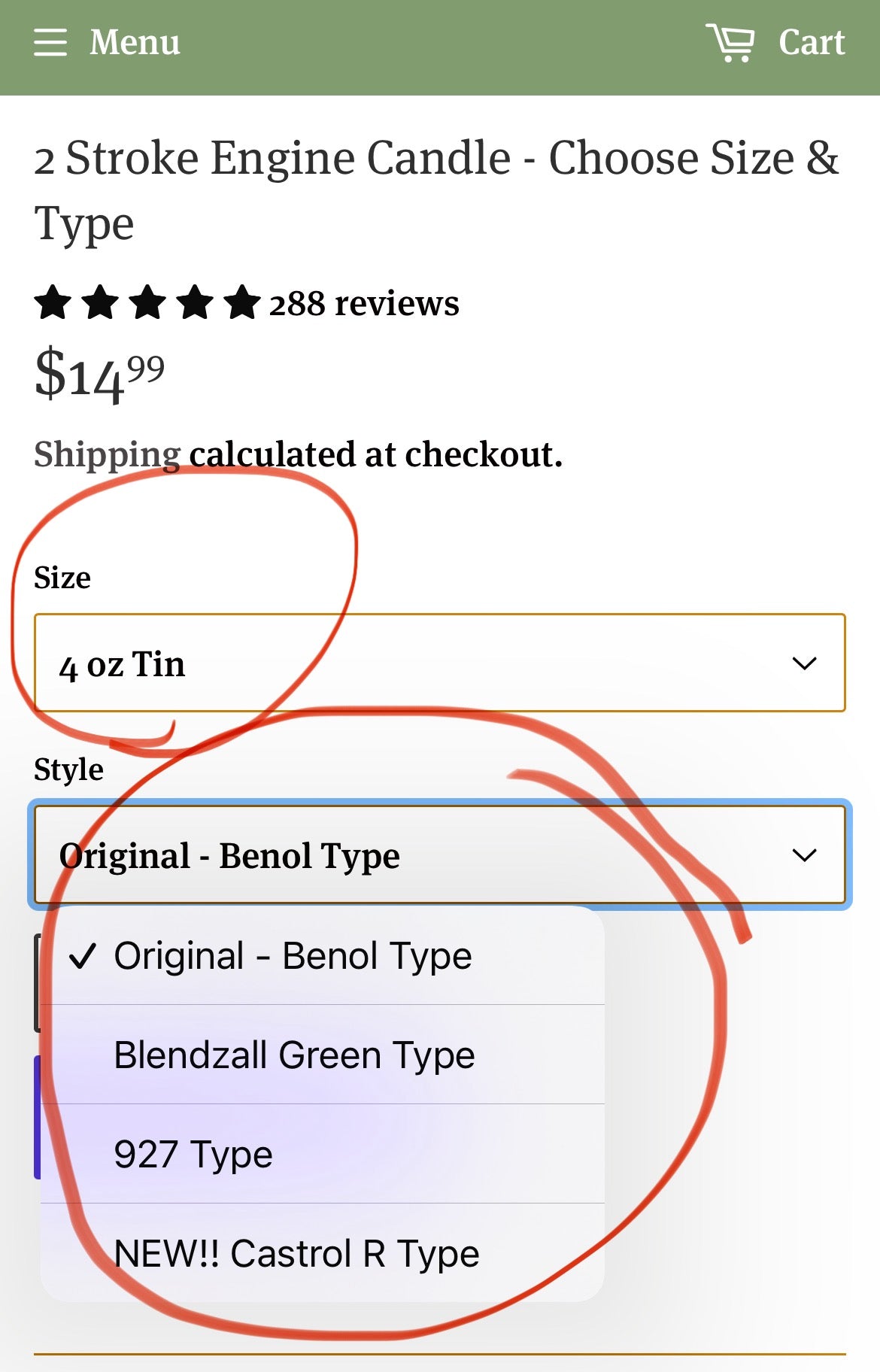Click the checkmark beside Original - Benol Type
This screenshot has height=1372, width=880.
(x=82, y=956)
